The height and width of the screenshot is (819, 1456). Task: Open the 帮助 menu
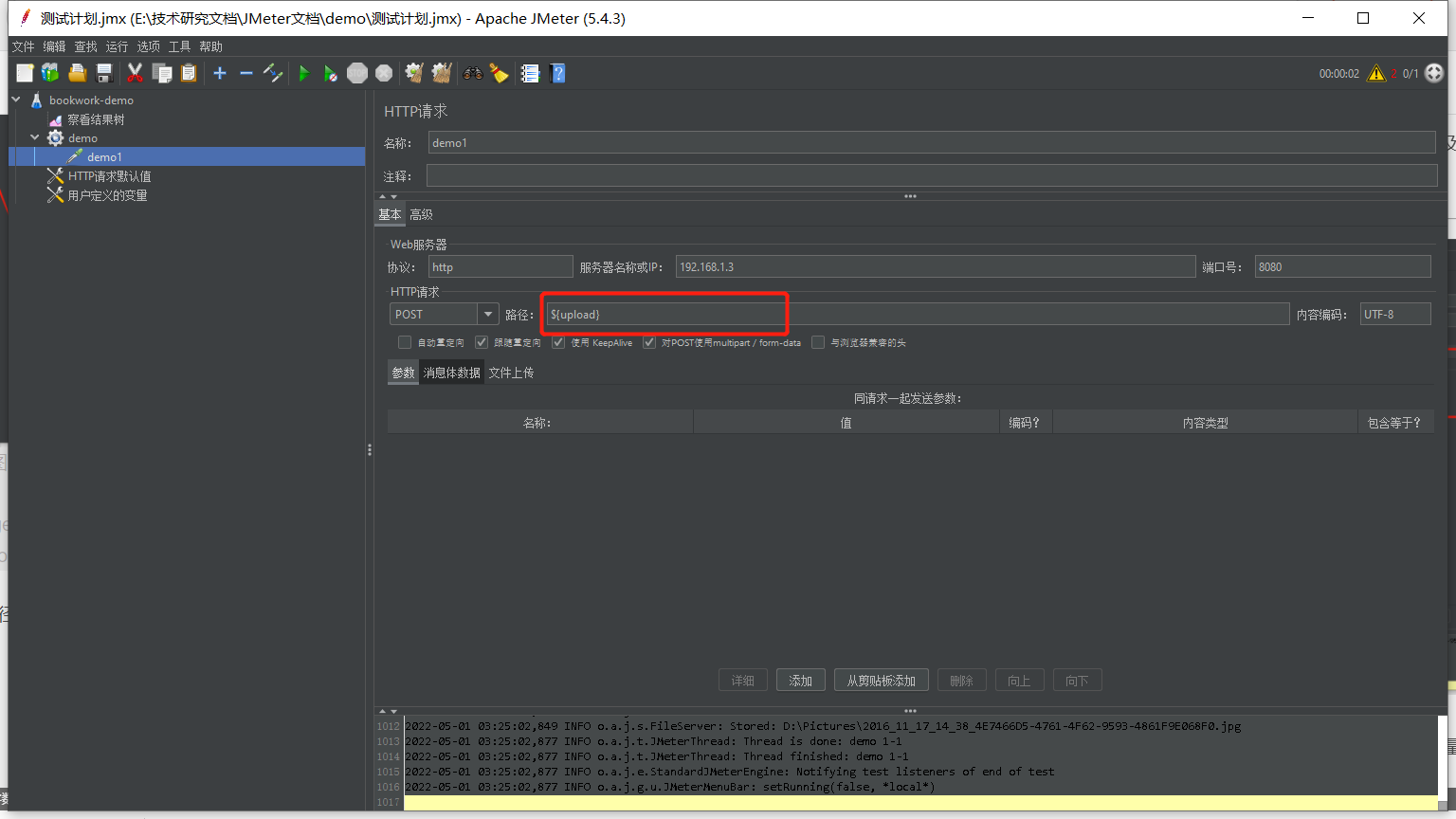pos(210,46)
